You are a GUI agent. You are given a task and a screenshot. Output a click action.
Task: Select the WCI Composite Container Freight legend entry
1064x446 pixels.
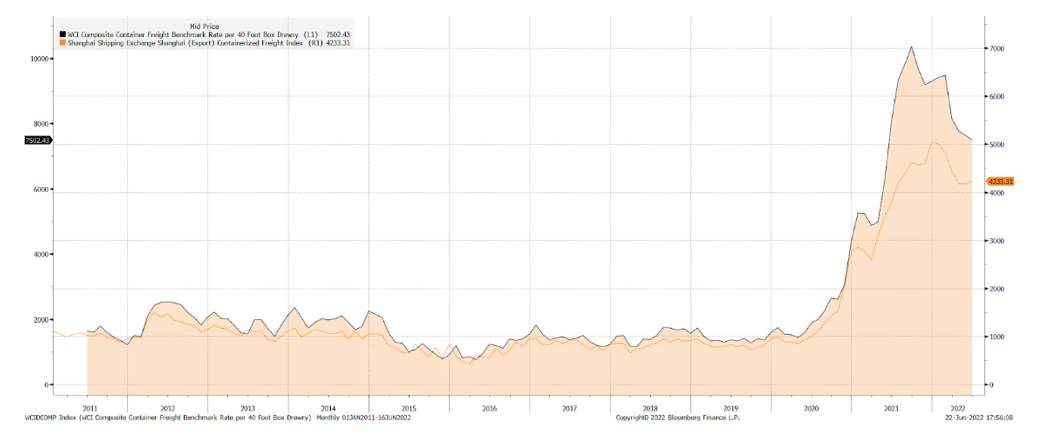pyautogui.click(x=180, y=34)
